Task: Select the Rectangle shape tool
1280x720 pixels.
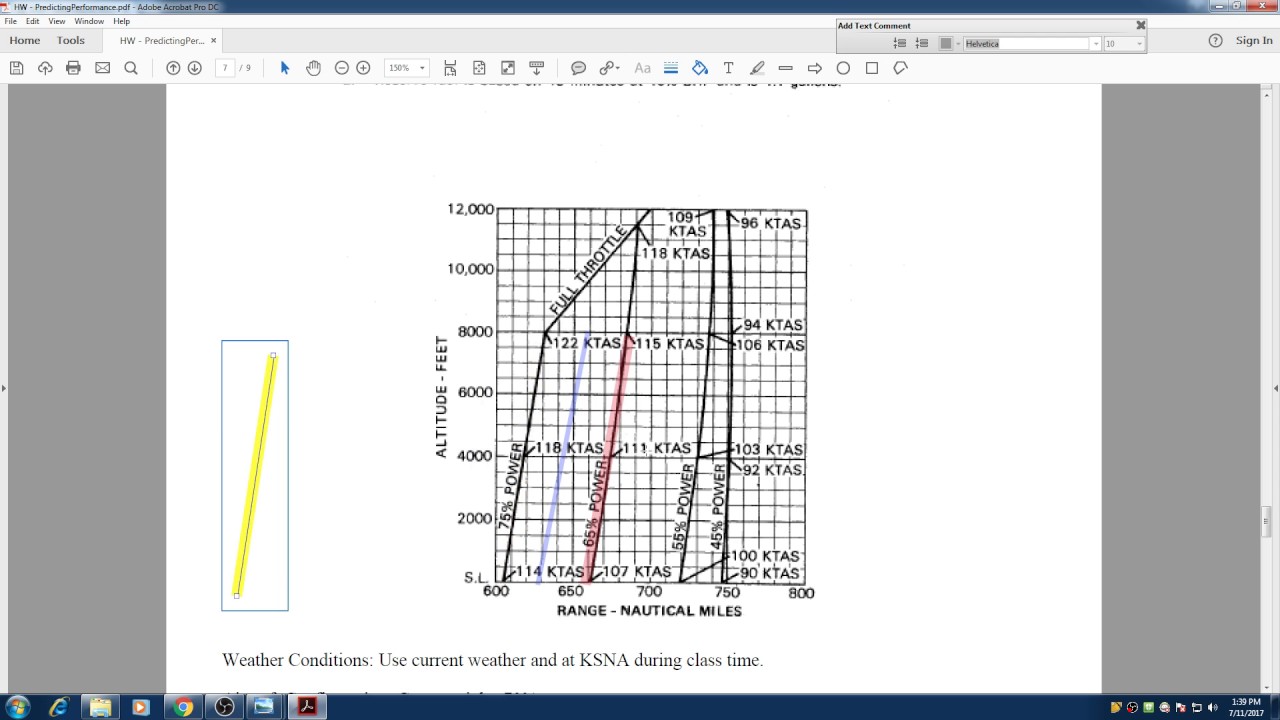Action: point(872,68)
